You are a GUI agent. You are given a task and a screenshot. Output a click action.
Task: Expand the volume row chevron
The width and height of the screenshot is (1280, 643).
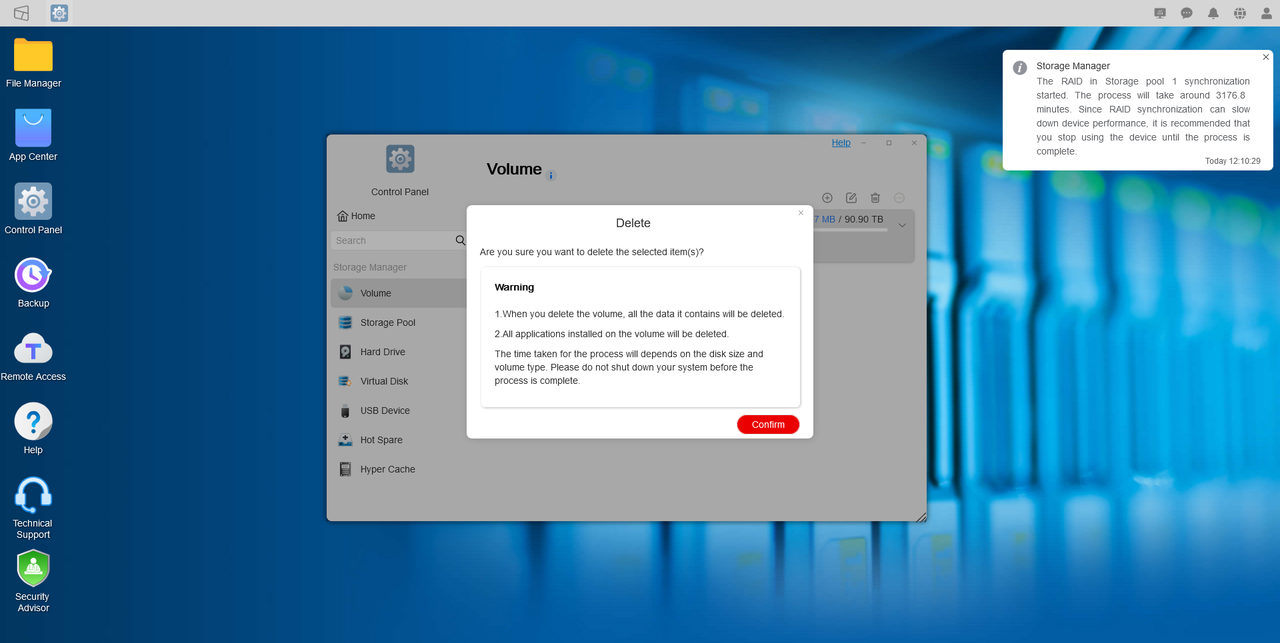point(902,225)
